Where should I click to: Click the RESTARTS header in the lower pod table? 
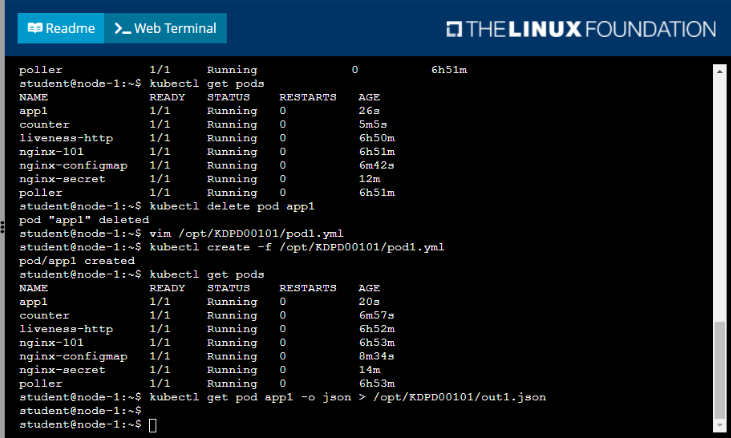(x=308, y=287)
